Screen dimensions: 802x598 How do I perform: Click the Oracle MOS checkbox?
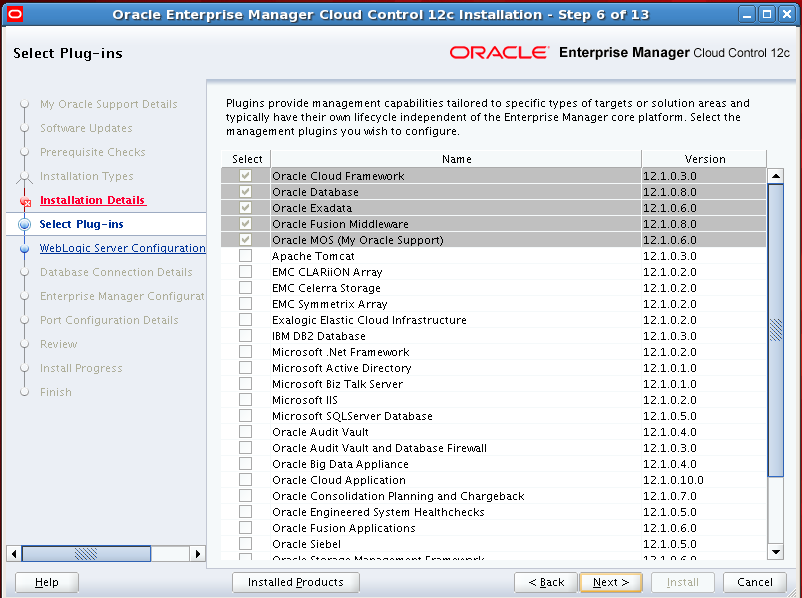point(246,239)
